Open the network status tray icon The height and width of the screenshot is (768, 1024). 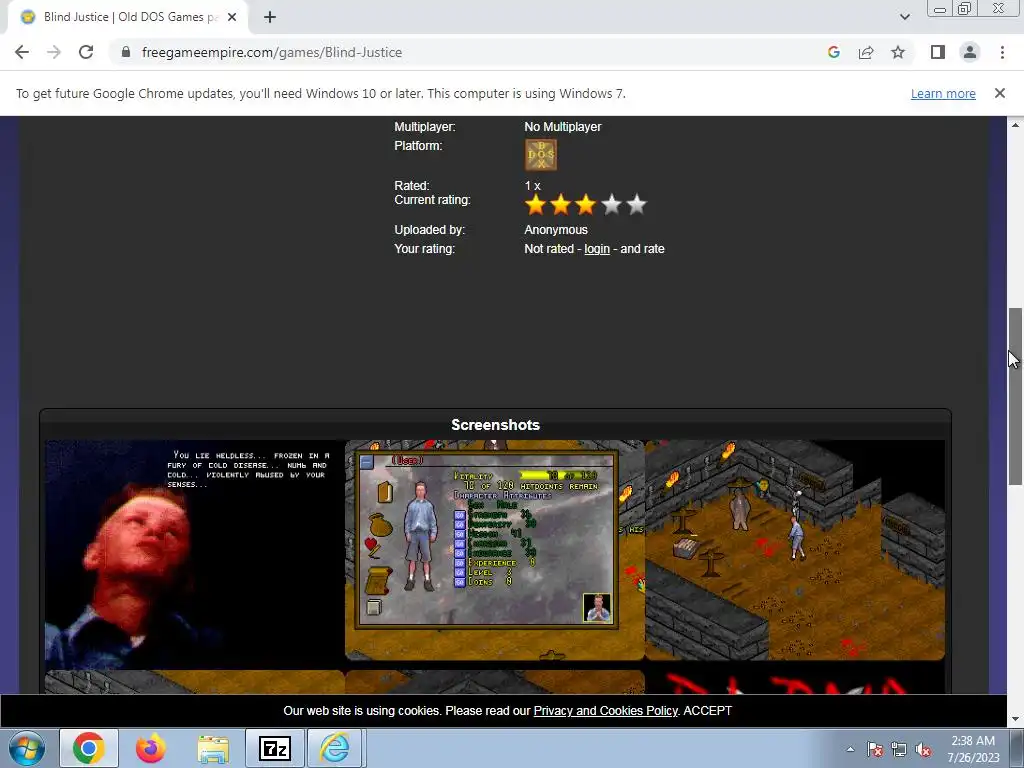coord(899,749)
